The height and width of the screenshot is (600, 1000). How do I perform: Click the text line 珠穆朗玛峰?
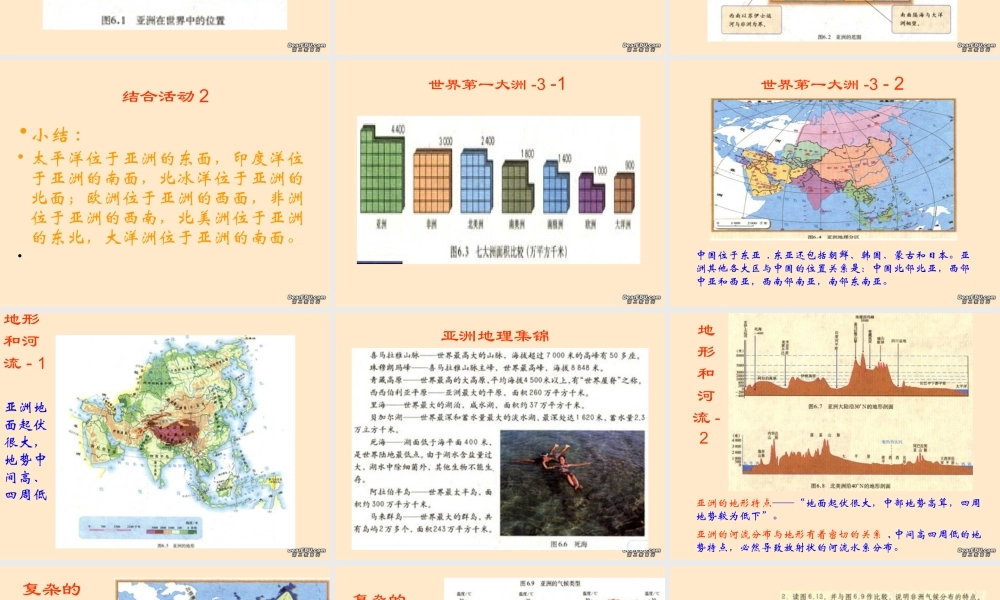(x=487, y=367)
